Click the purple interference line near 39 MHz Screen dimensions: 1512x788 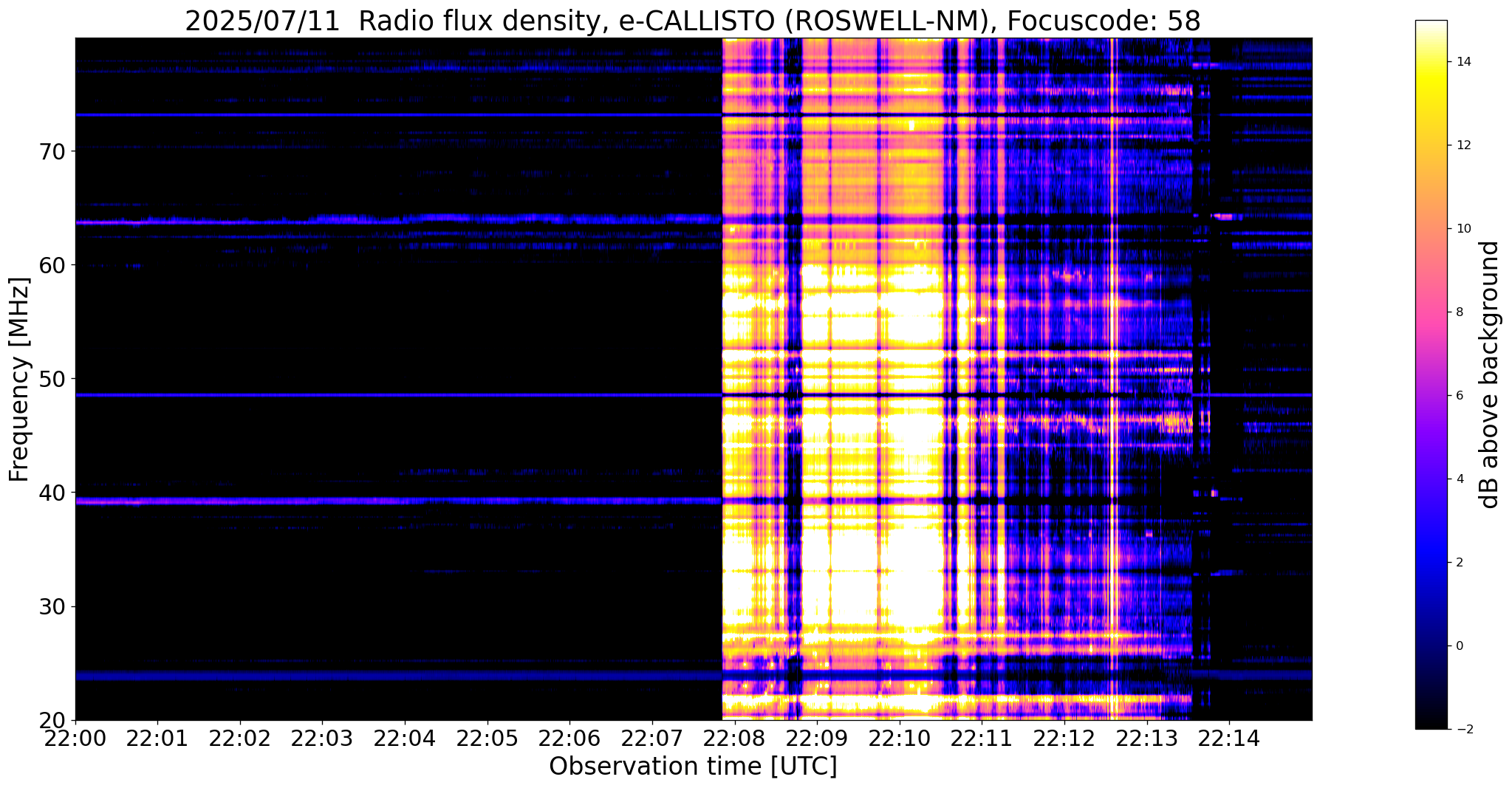[399, 501]
